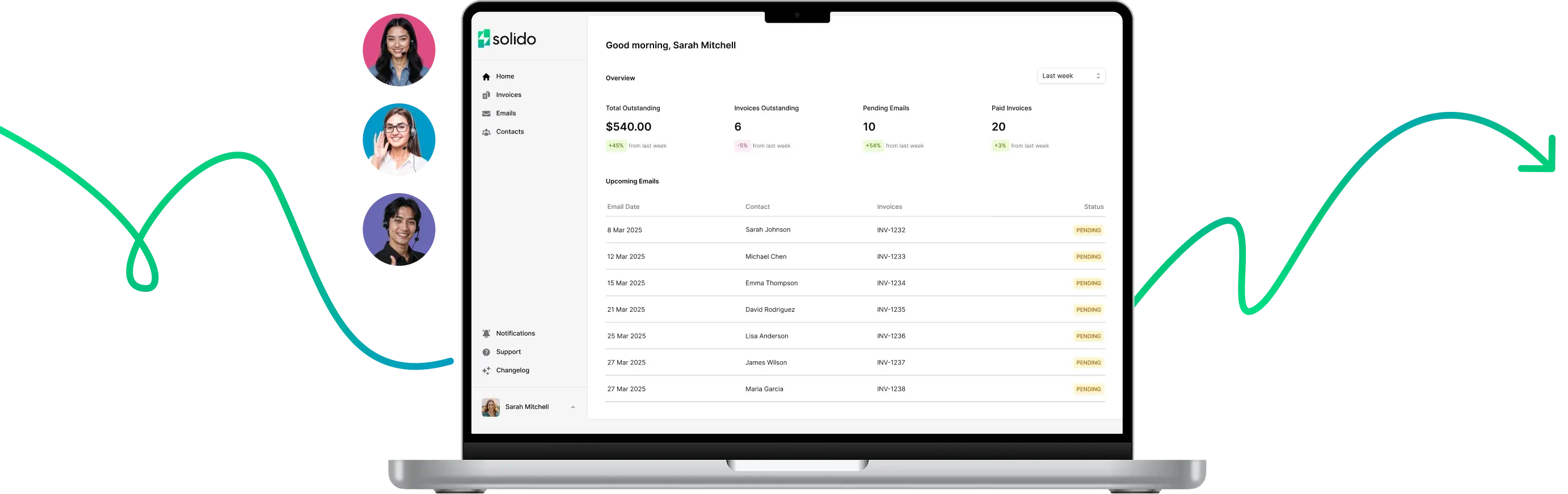
Task: Click the Paid Invoices count 20
Action: point(998,127)
